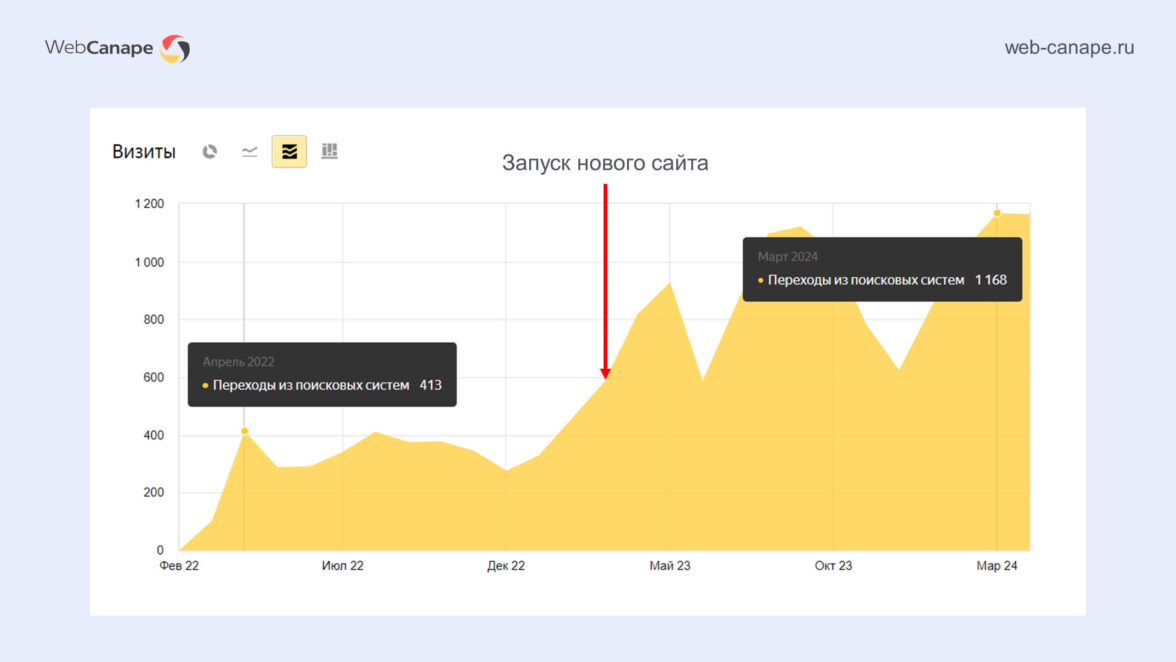
Task: Click the tooltip value '413'
Action: [430, 385]
